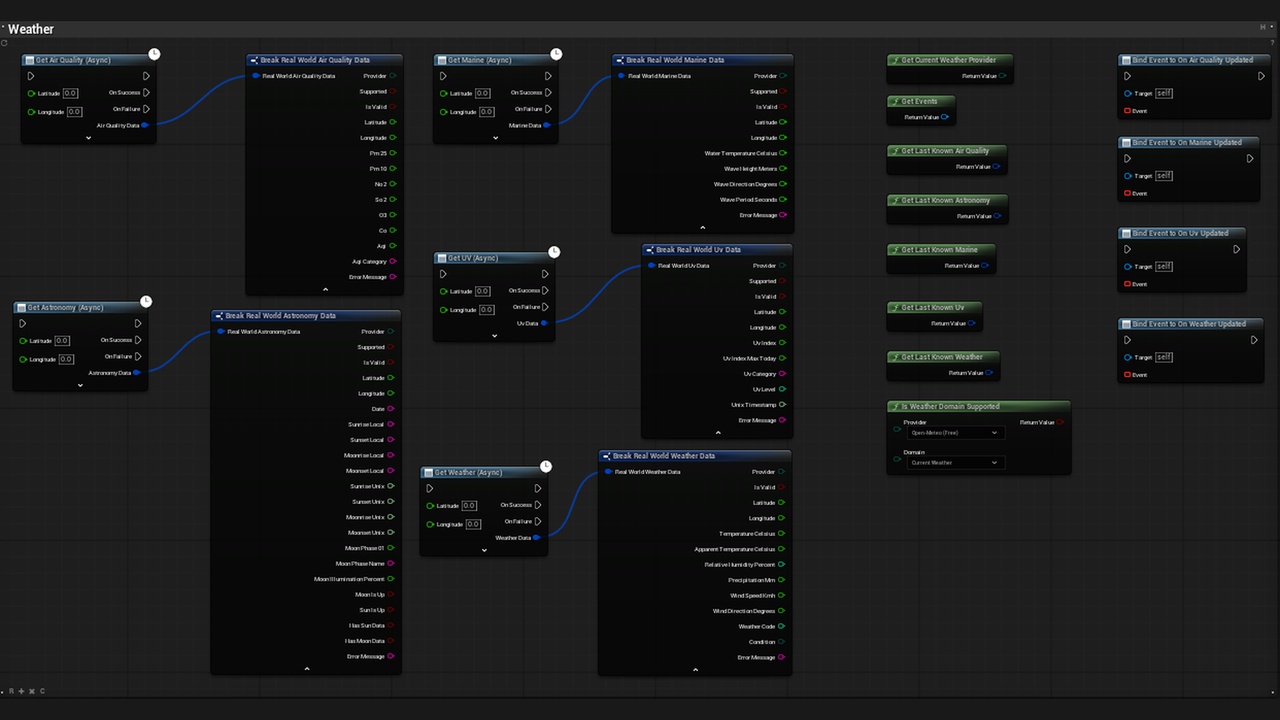Select the Break Real World Uv Data title
Screen dimensions: 1280x720
698,250
